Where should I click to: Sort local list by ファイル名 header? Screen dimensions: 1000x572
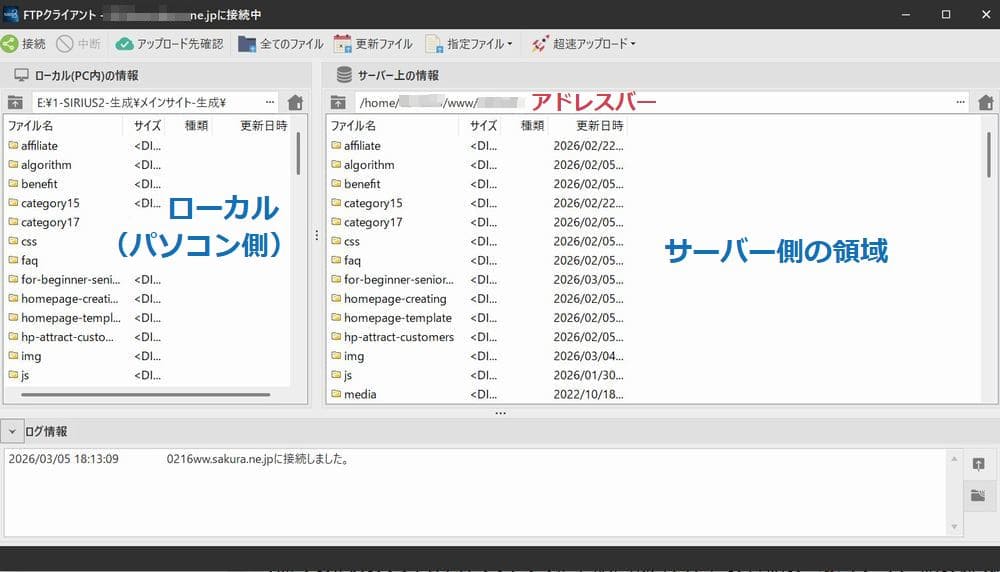[x=30, y=126]
